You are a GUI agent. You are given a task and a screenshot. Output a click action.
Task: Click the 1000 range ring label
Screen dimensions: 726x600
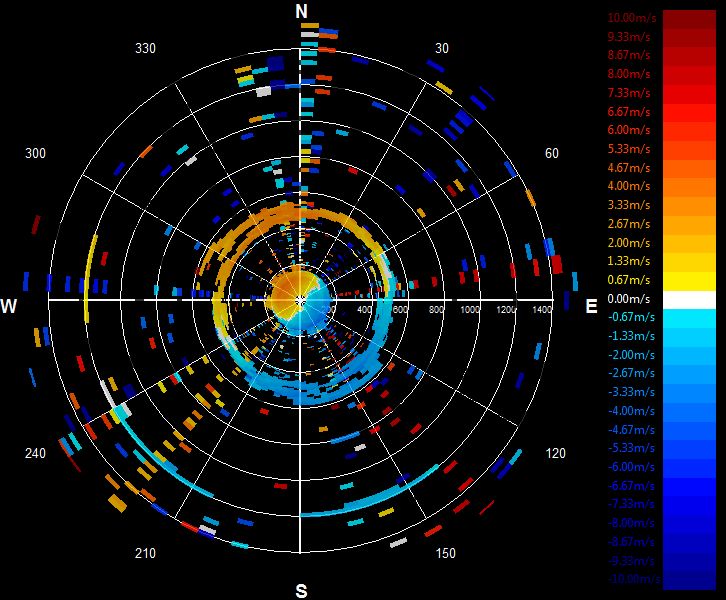point(470,309)
